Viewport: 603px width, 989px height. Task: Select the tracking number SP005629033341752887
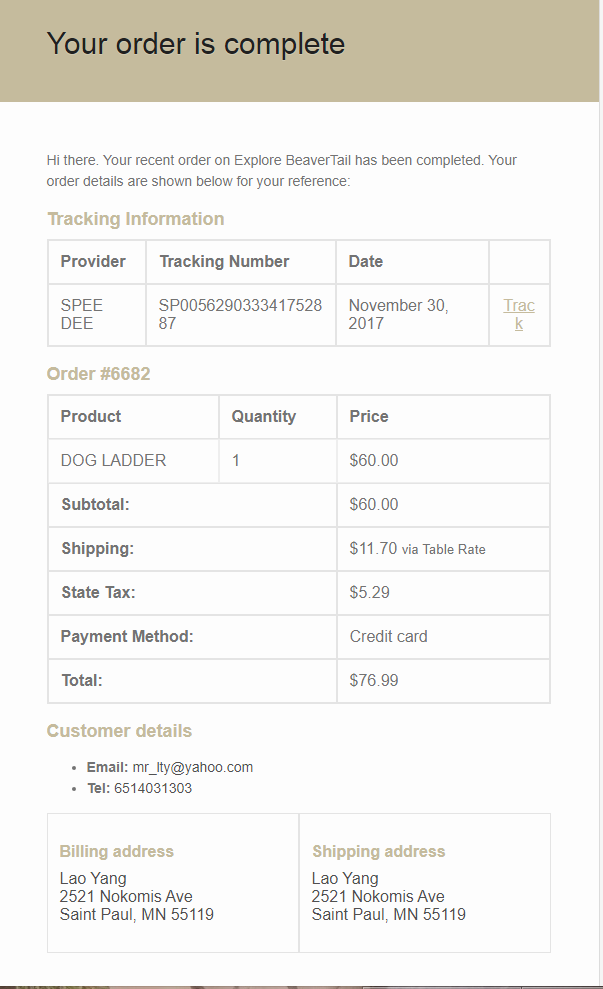coord(240,314)
